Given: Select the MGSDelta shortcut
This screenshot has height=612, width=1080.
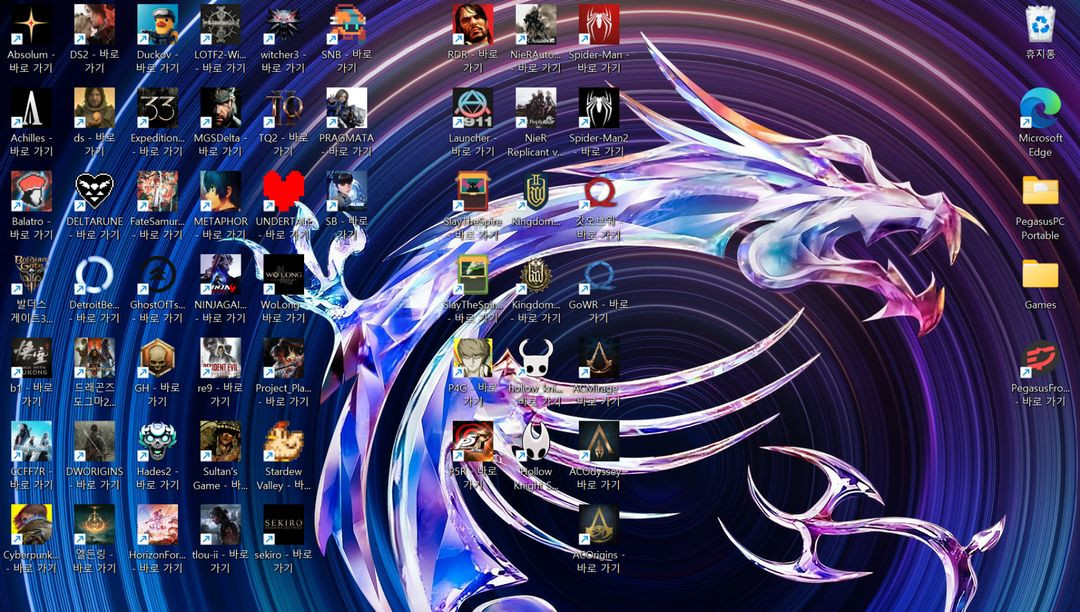Looking at the screenshot, I should 220,108.
